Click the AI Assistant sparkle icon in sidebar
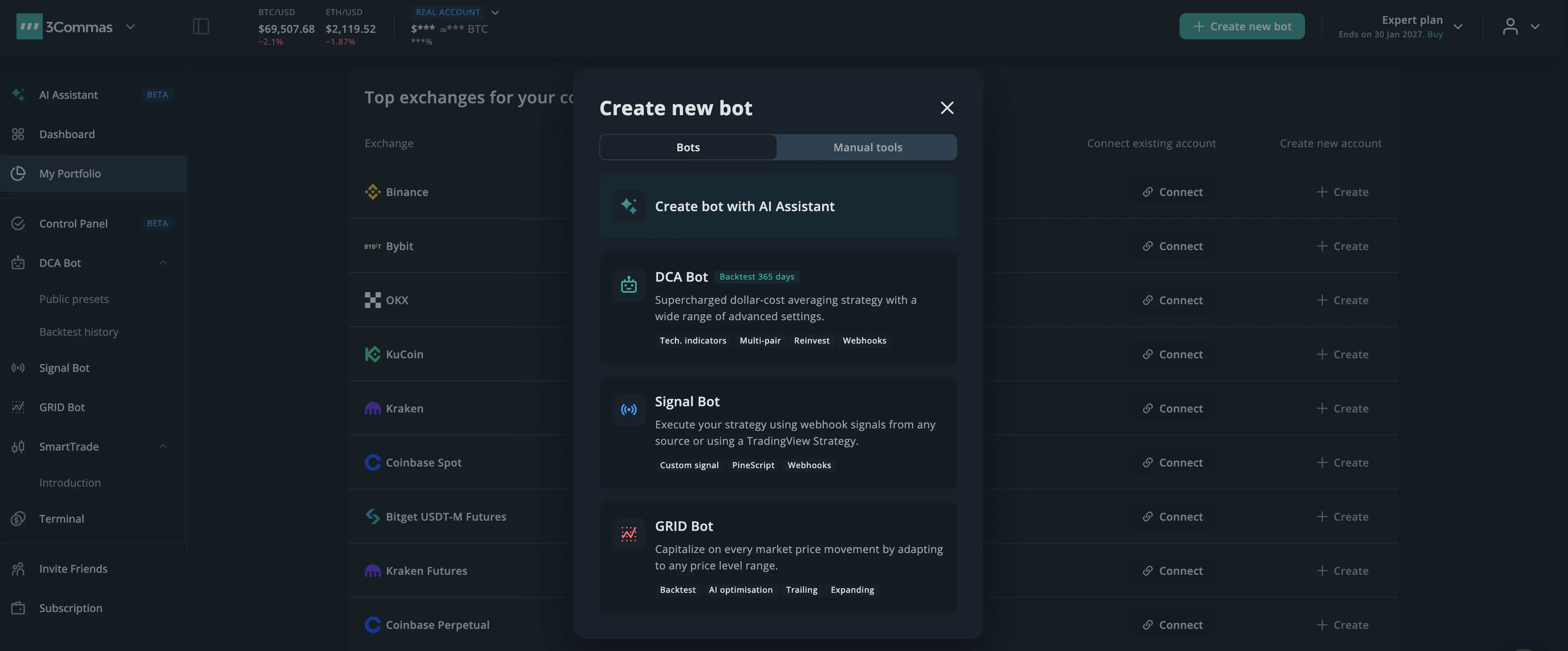The image size is (1568, 651). coord(18,94)
